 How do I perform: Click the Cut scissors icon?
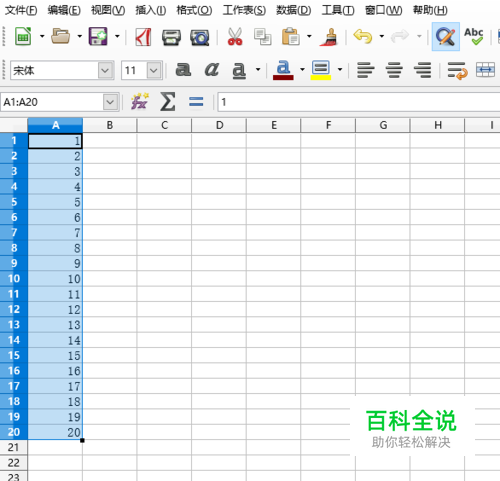click(x=235, y=37)
